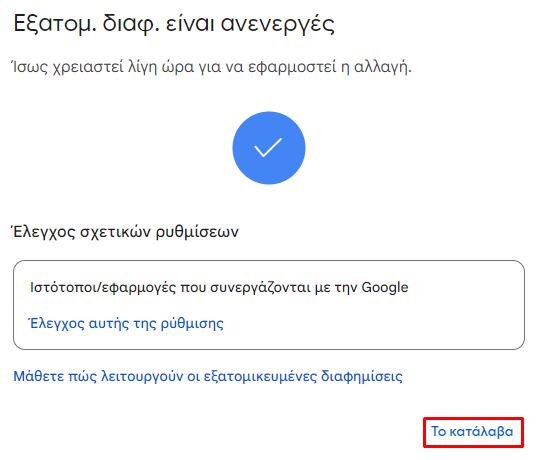
Task: Click the Έλεγχος σχετικών ρυθμίσεων section heading
Action: point(125,232)
